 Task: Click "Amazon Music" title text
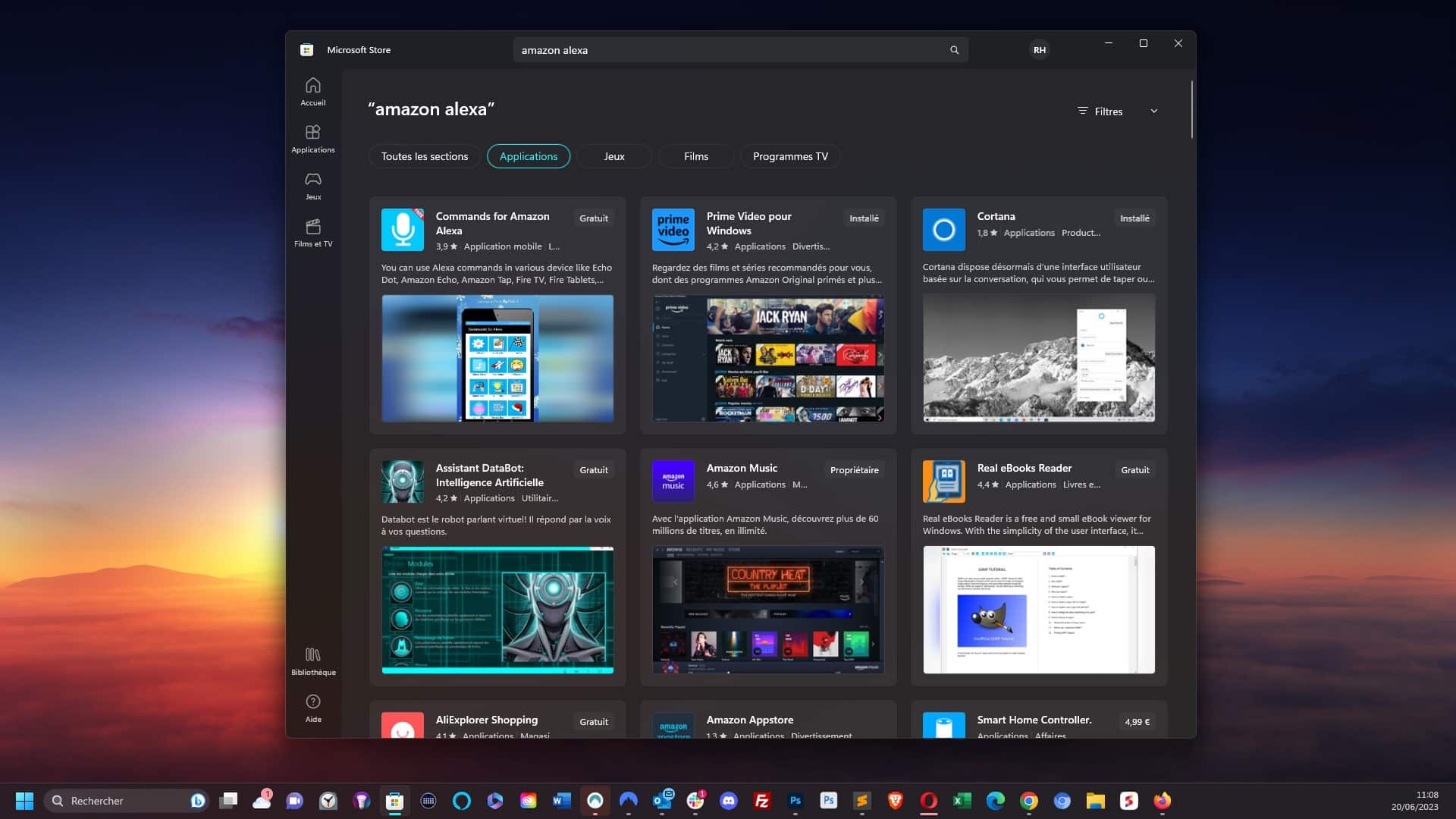pyautogui.click(x=742, y=468)
